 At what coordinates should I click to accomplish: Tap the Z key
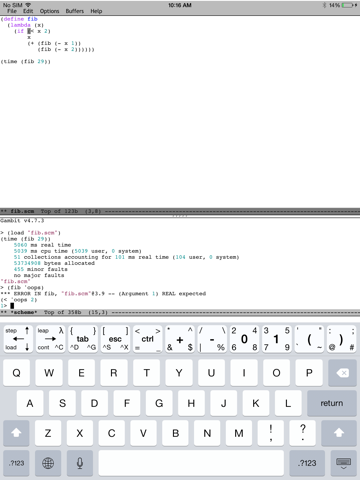pyautogui.click(x=48, y=433)
